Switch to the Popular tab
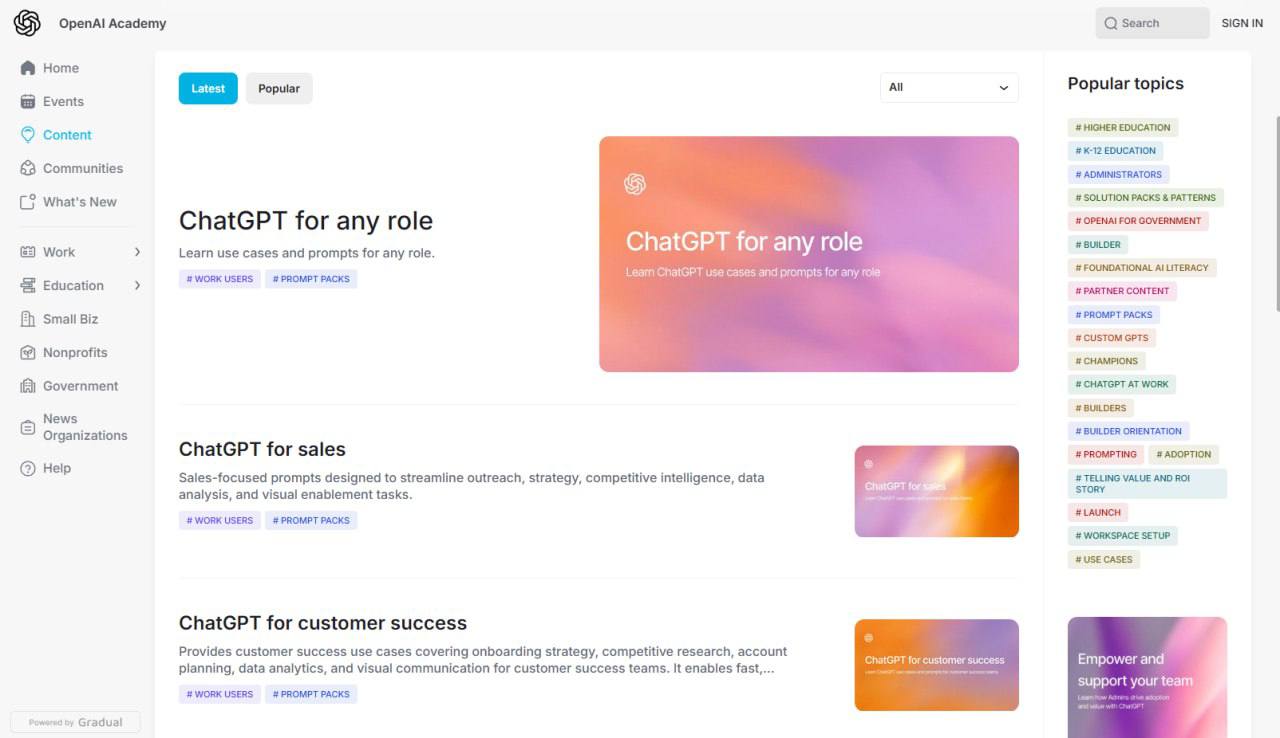This screenshot has width=1280, height=738. [x=279, y=89]
